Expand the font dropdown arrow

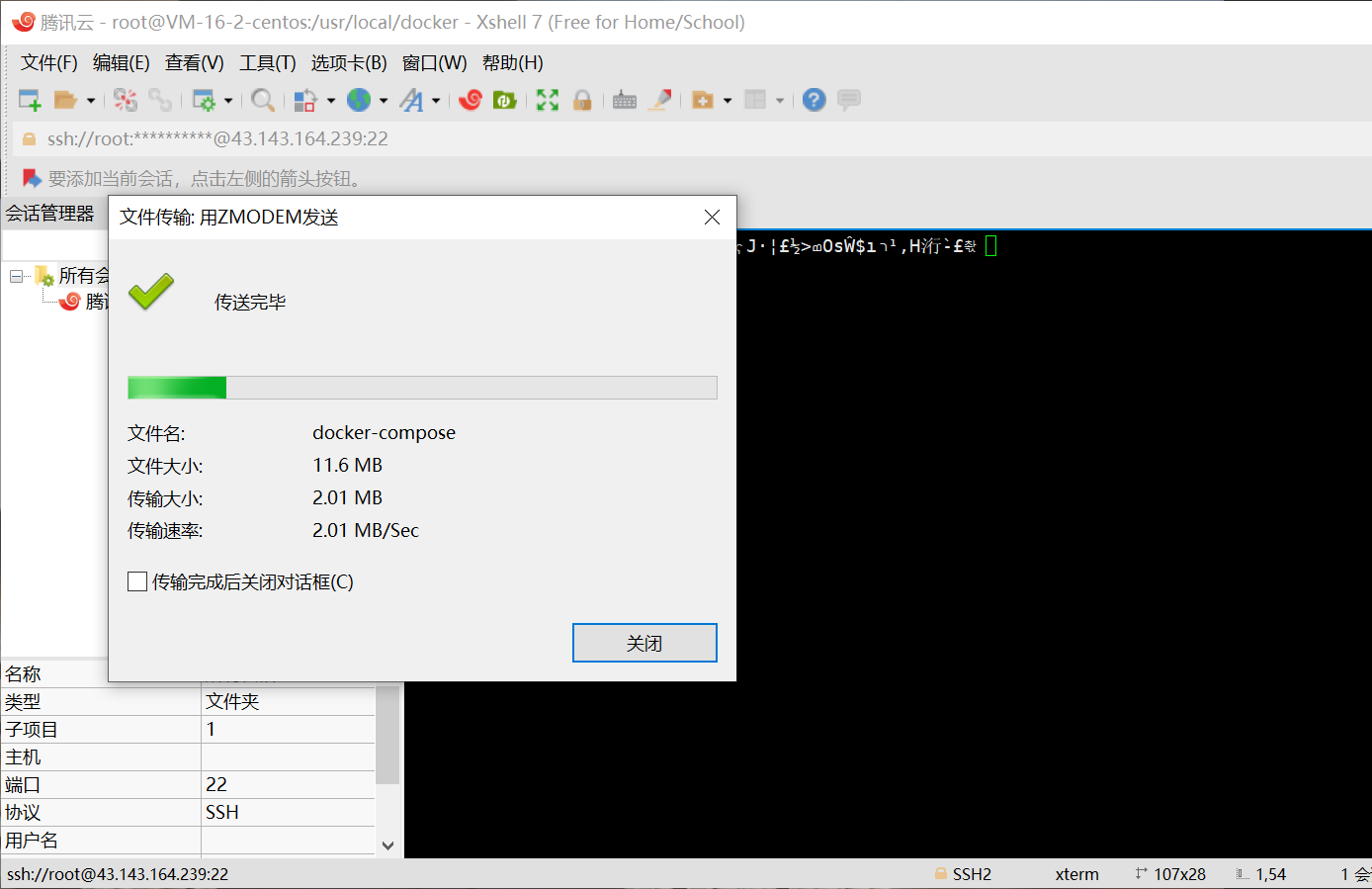[436, 100]
